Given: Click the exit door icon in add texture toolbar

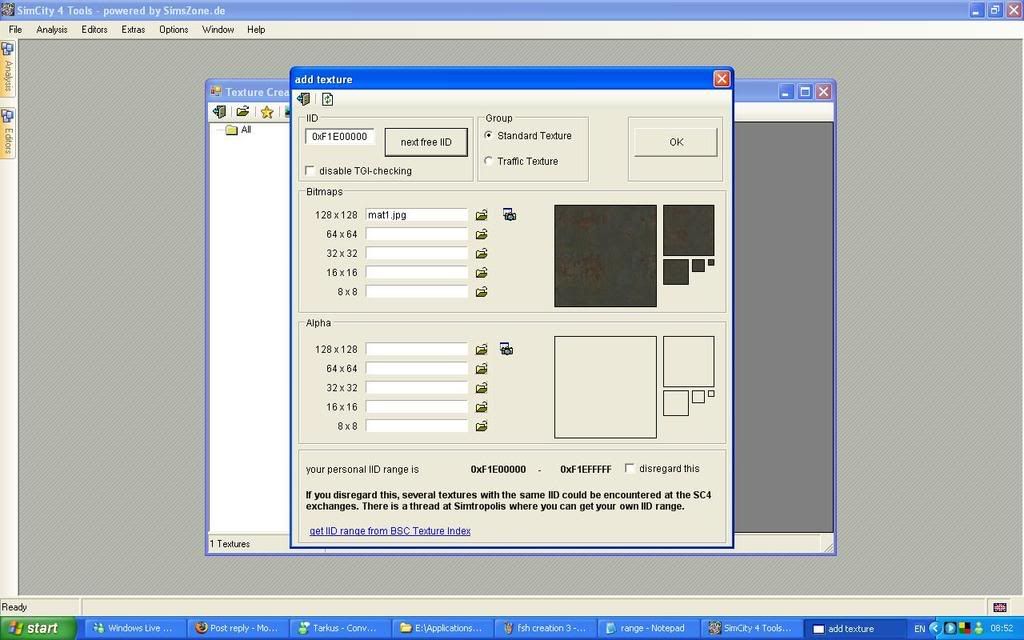Looking at the screenshot, I should [304, 99].
